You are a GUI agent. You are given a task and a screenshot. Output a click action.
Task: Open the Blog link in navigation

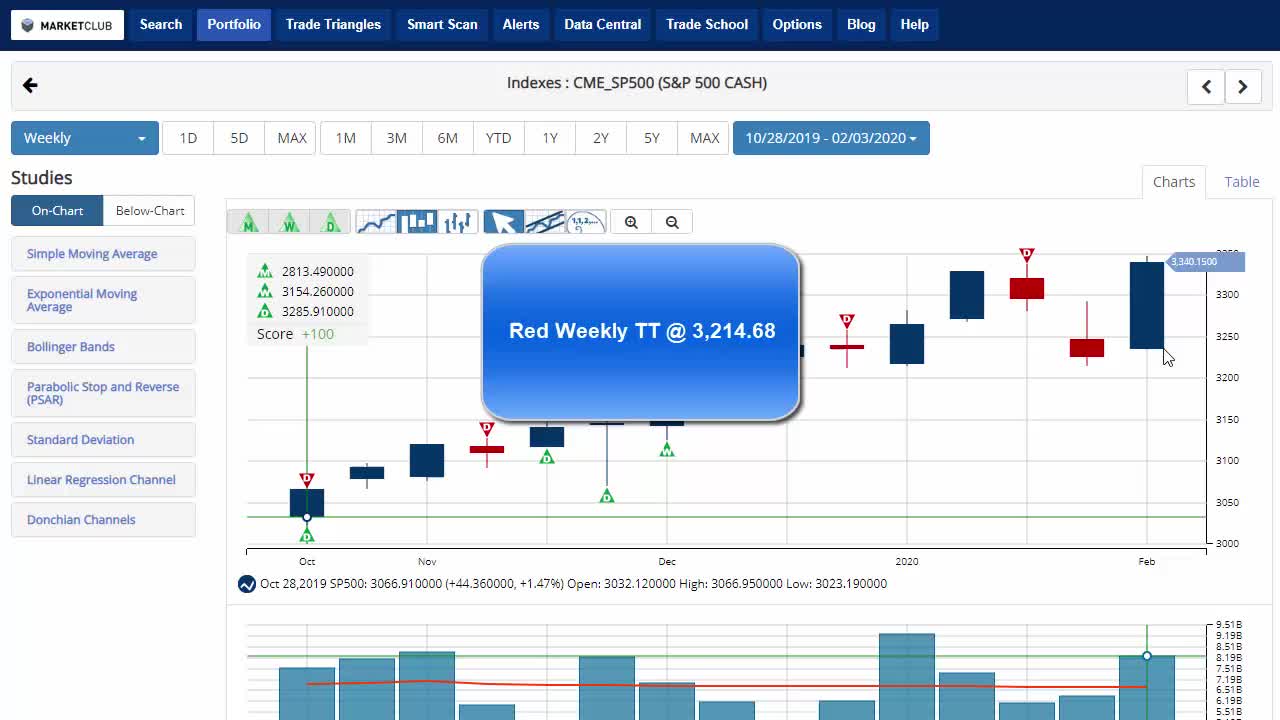[x=861, y=25]
